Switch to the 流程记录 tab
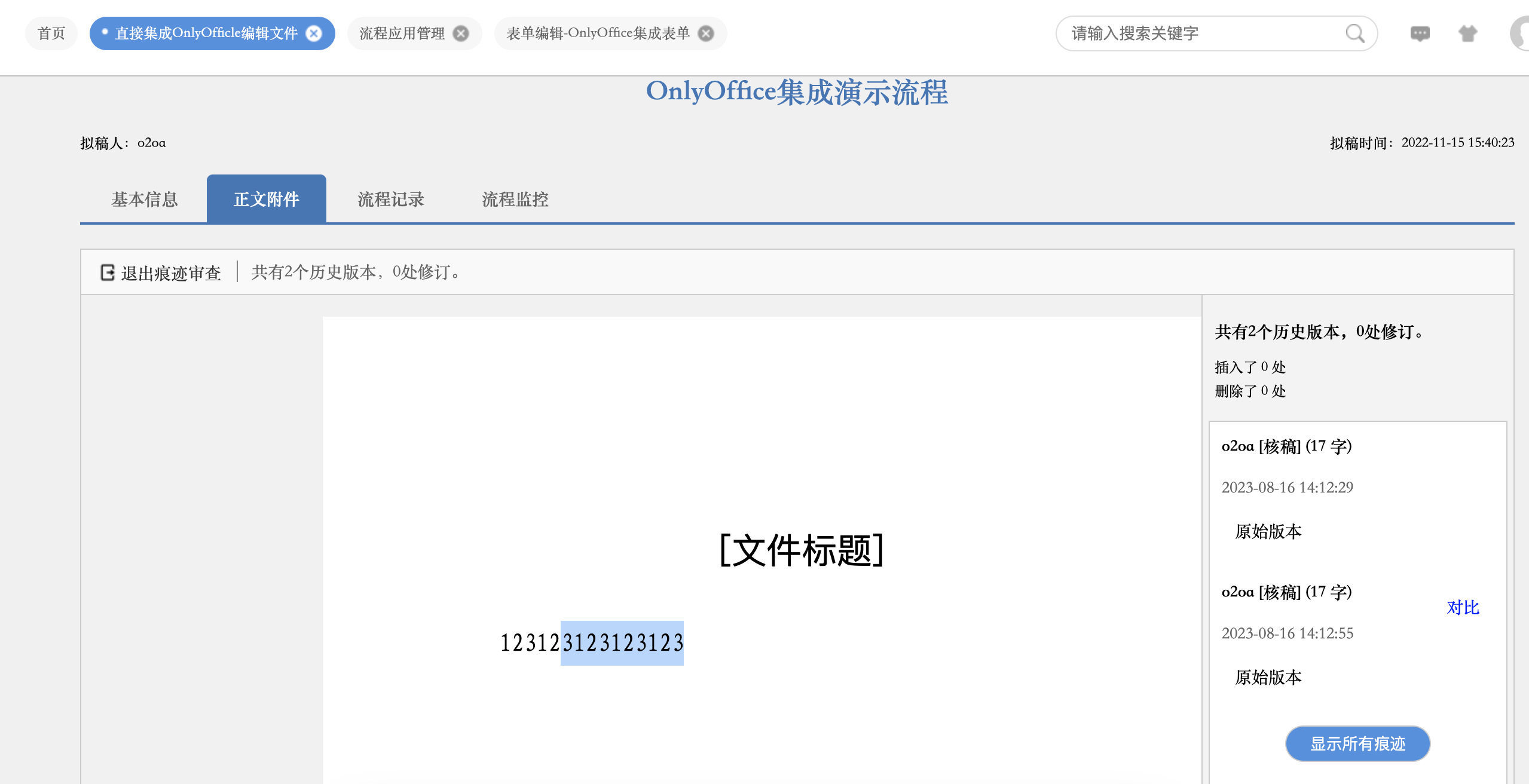This screenshot has width=1529, height=784. tap(391, 199)
